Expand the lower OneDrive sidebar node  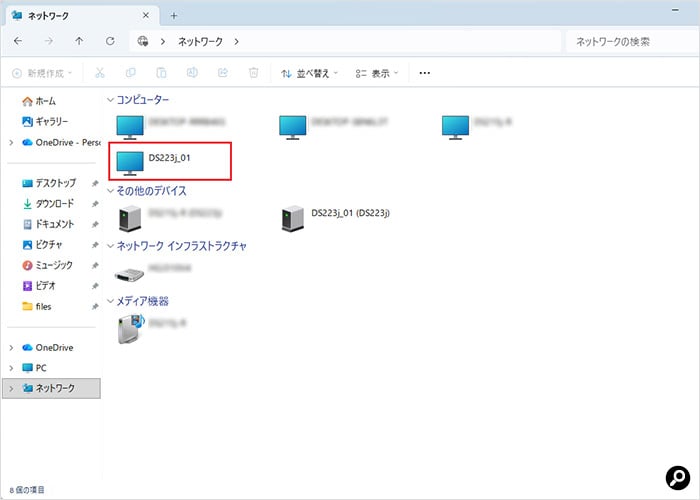click(x=11, y=347)
